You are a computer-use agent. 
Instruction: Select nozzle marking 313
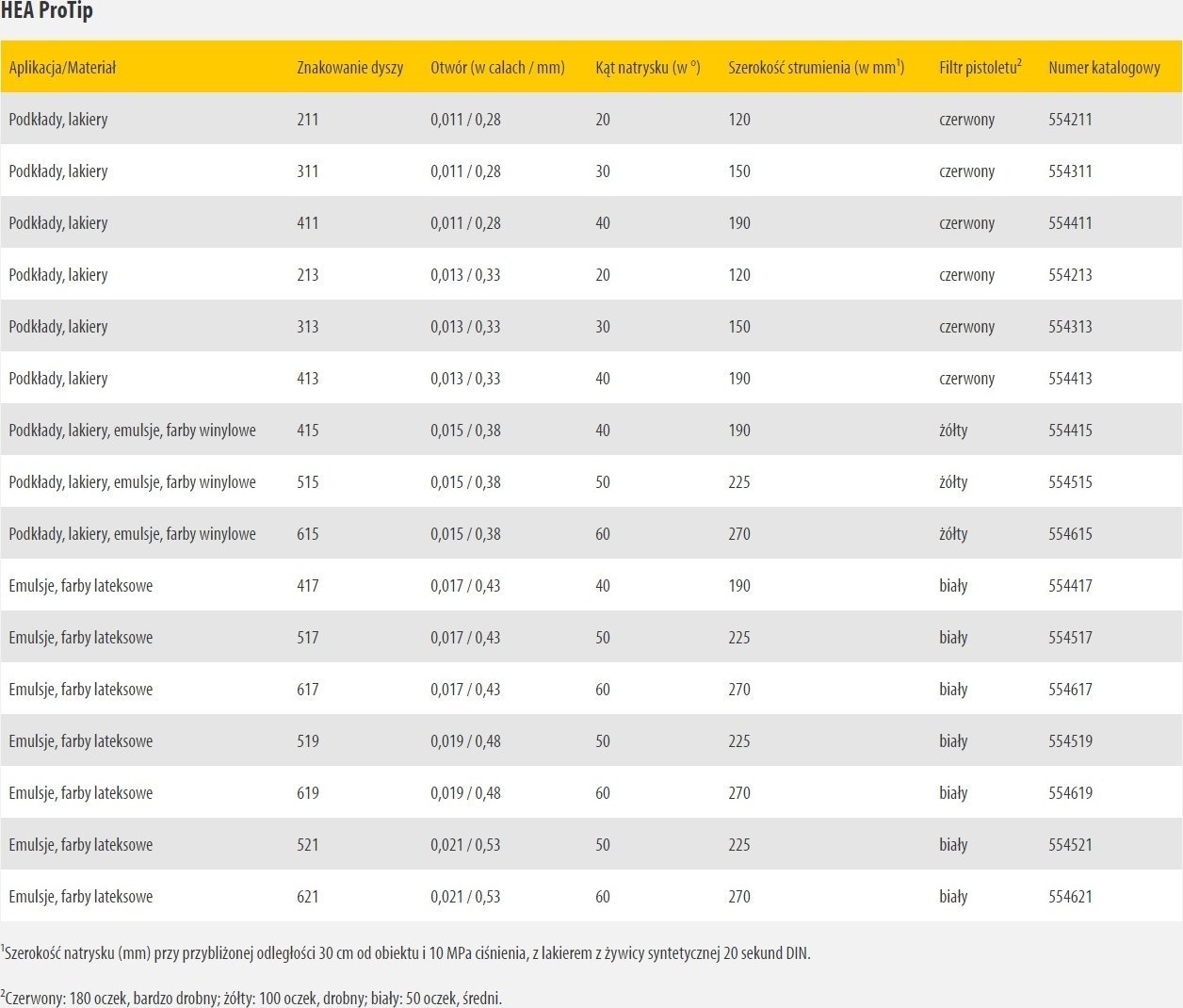point(308,327)
